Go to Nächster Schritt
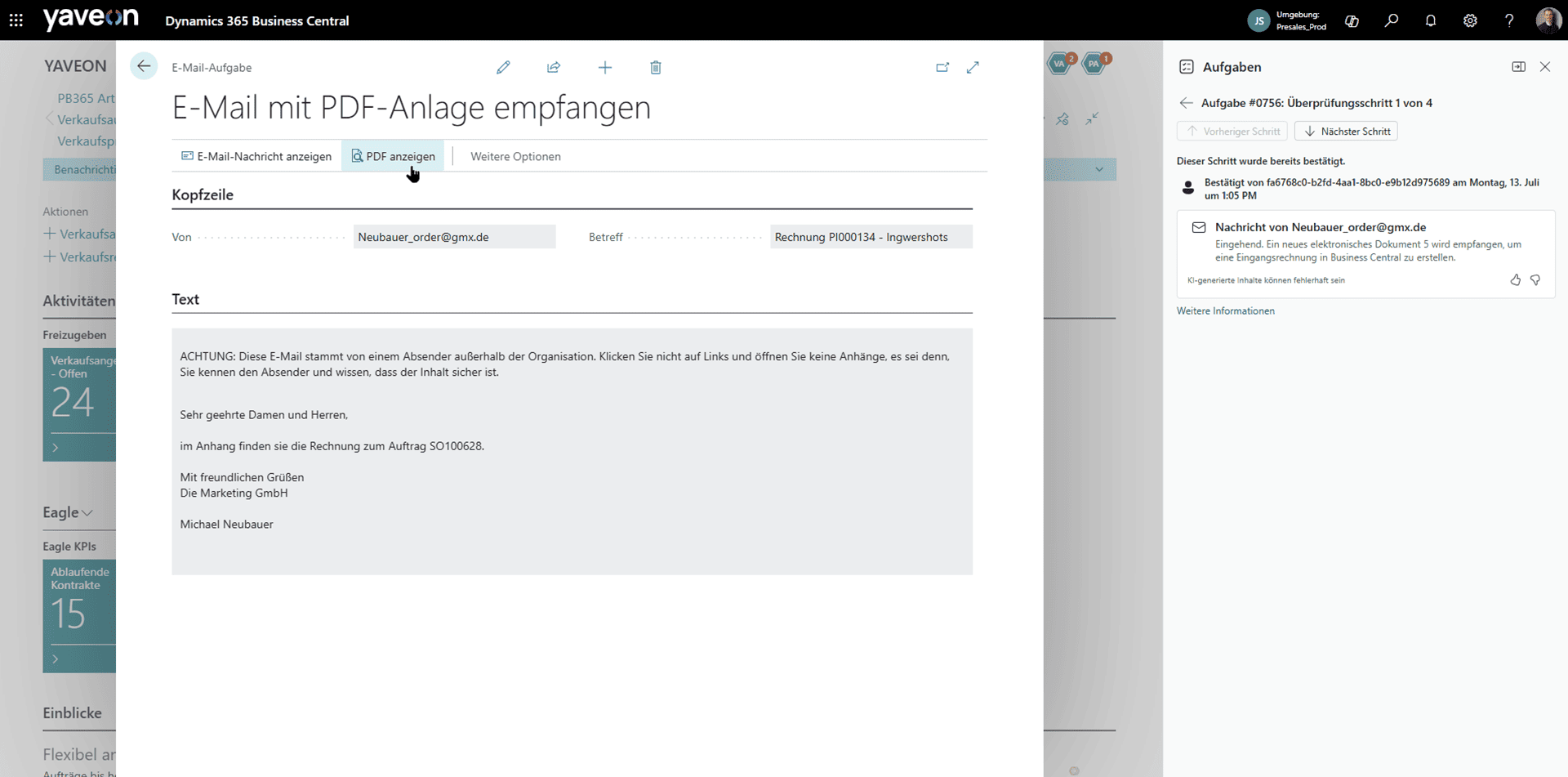 (1346, 131)
